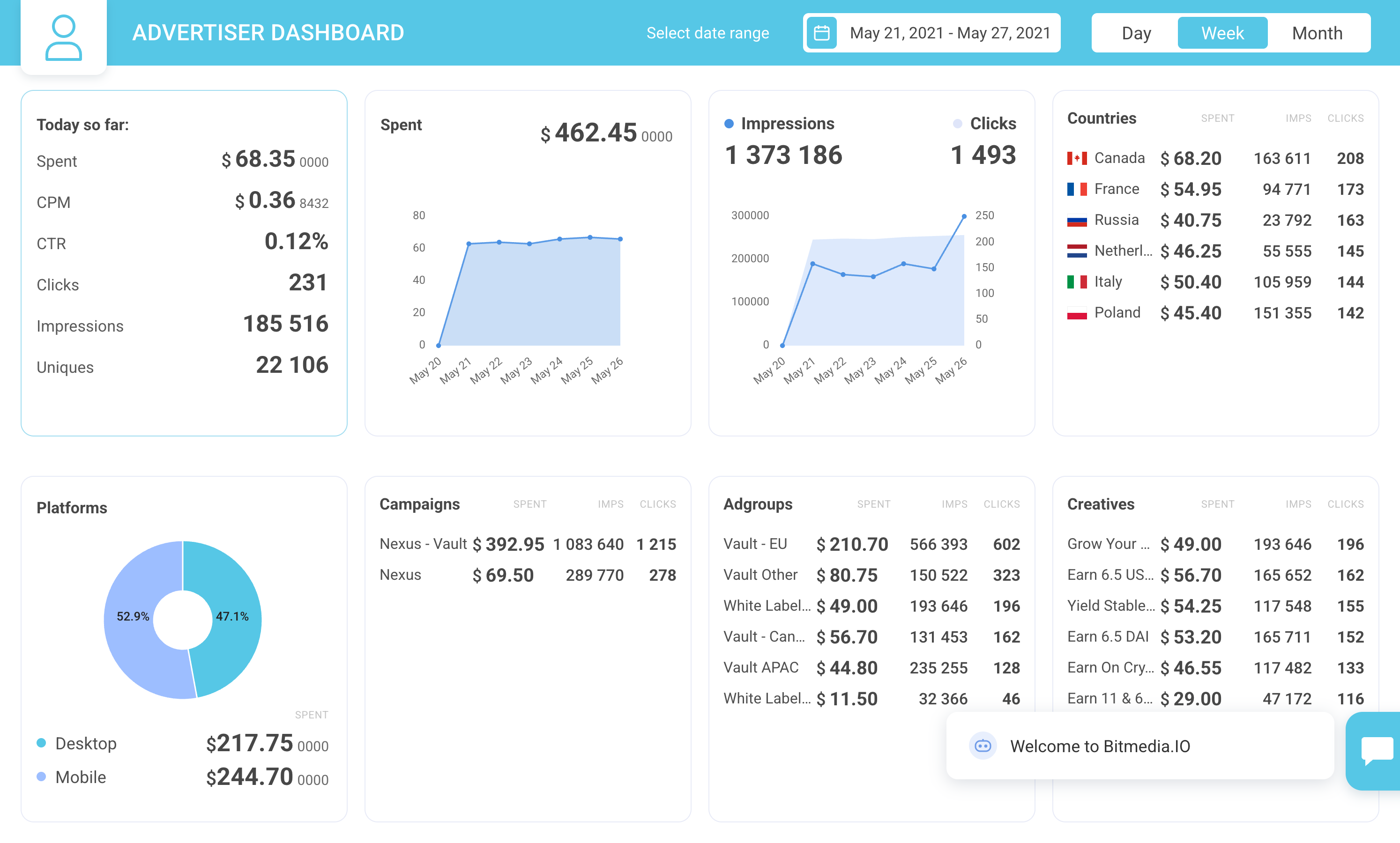Click the Netherlands flag icon

[1077, 251]
